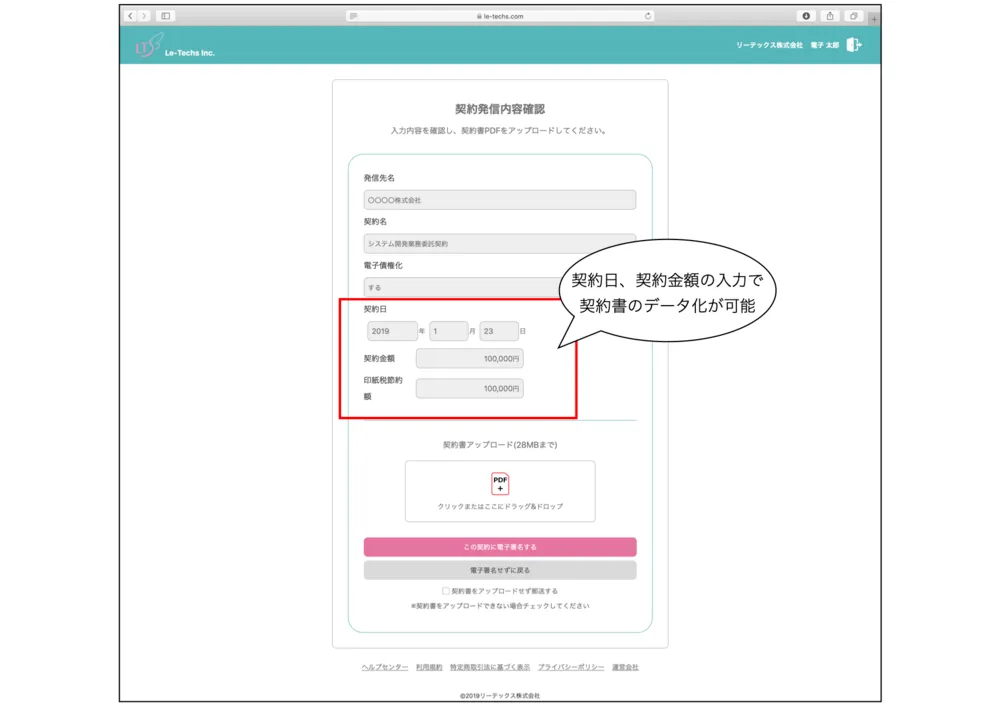1000x707 pixels.
Task: Click the リーテックス株式会社 company name in header
Action: (x=769, y=45)
